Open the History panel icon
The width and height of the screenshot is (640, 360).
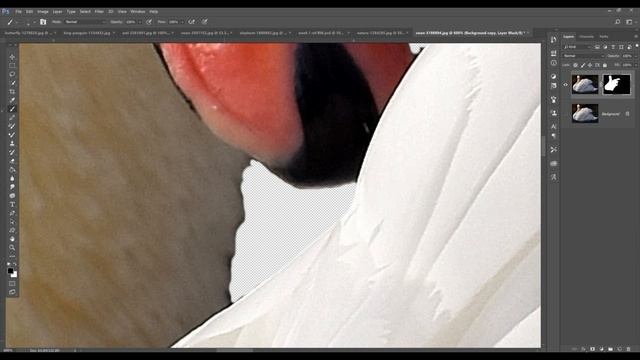coord(553,40)
